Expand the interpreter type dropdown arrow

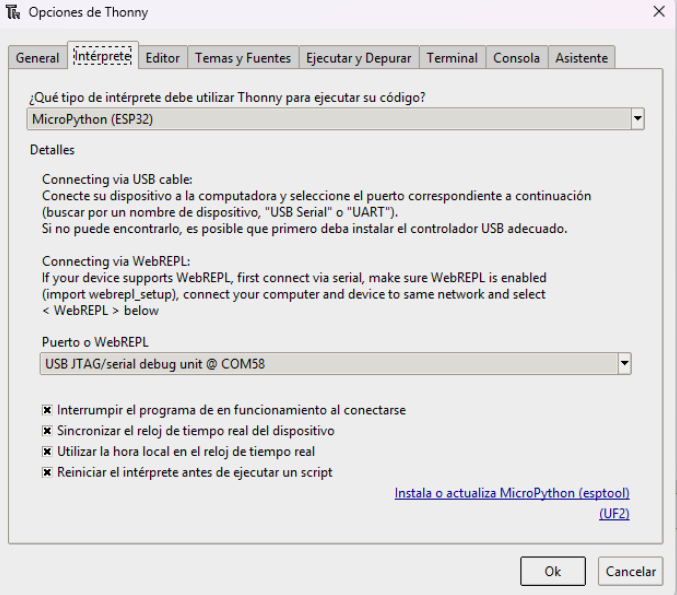tap(637, 119)
